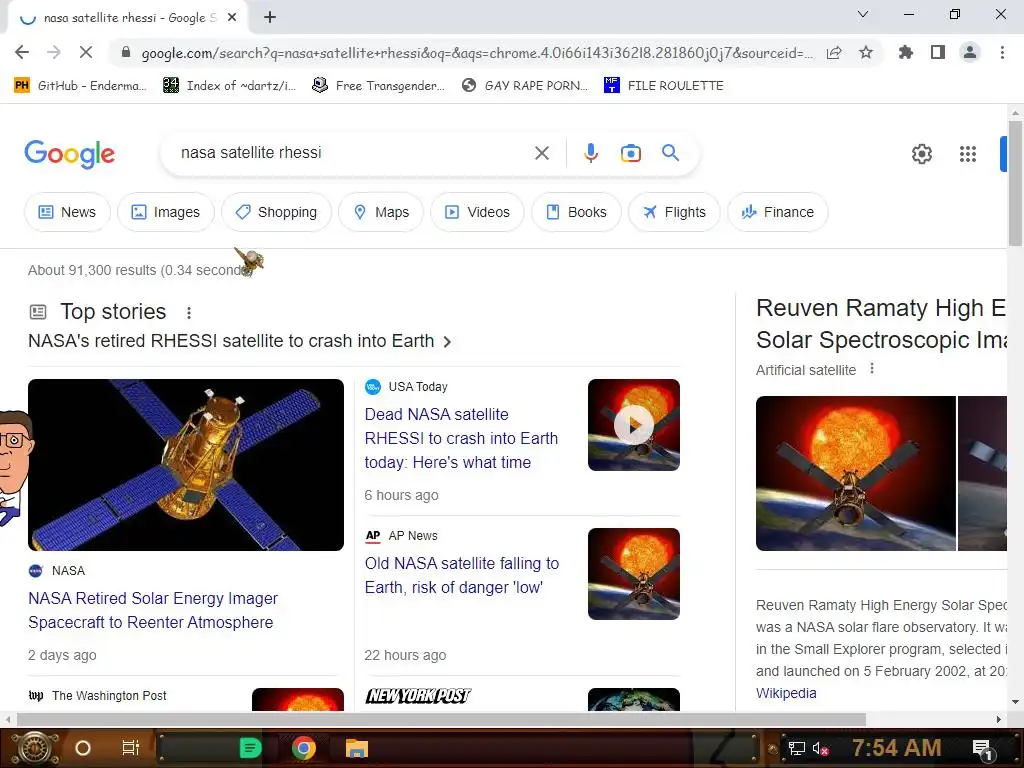
Task: Clear the Google search box
Action: point(541,153)
